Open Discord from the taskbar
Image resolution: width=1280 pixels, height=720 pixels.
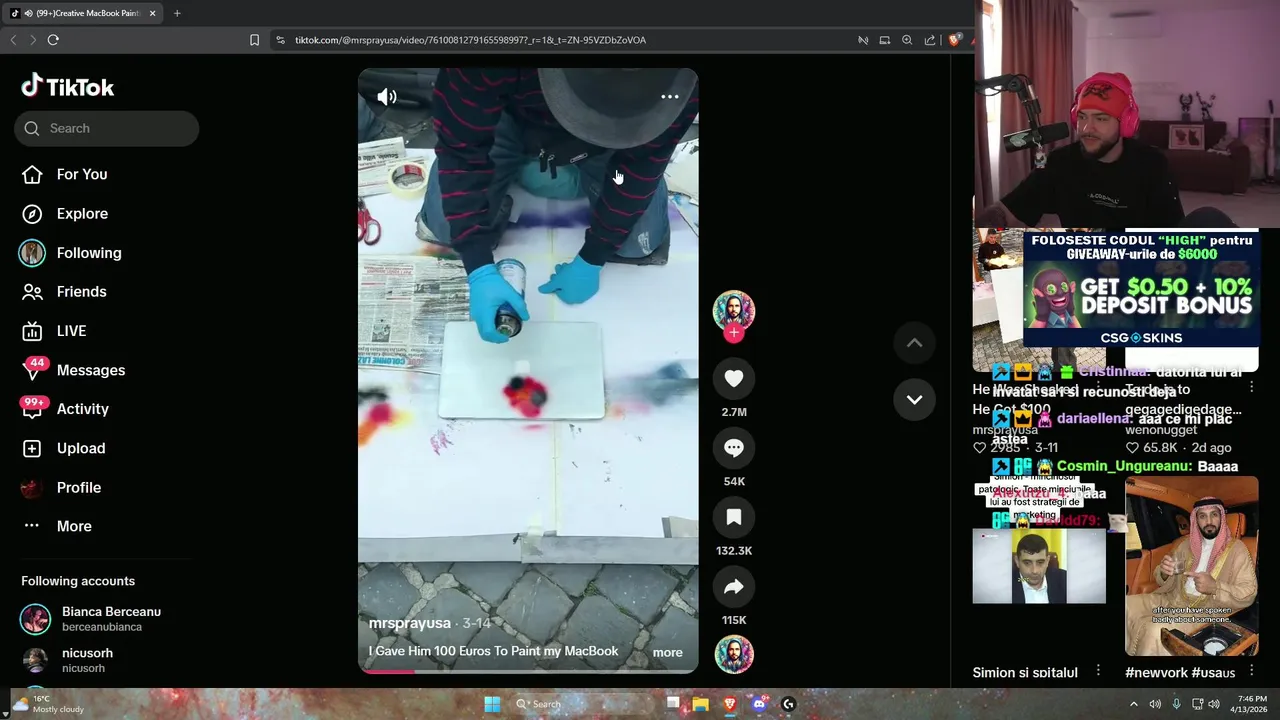759,704
